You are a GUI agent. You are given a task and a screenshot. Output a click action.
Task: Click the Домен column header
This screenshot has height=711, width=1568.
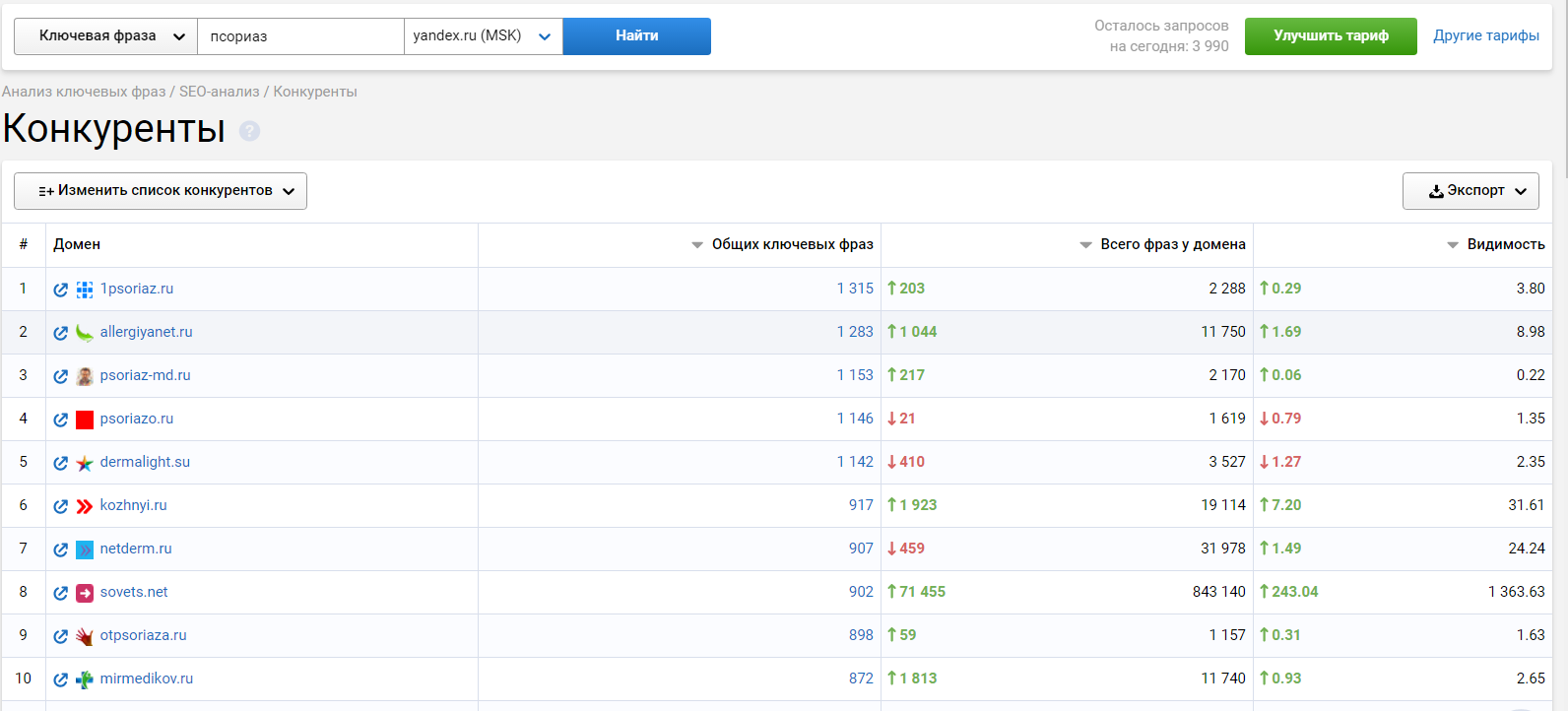click(77, 244)
